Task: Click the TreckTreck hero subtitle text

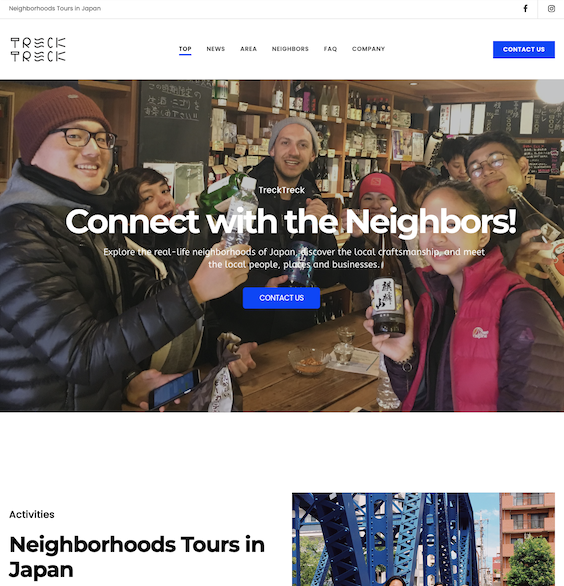Action: pos(281,190)
